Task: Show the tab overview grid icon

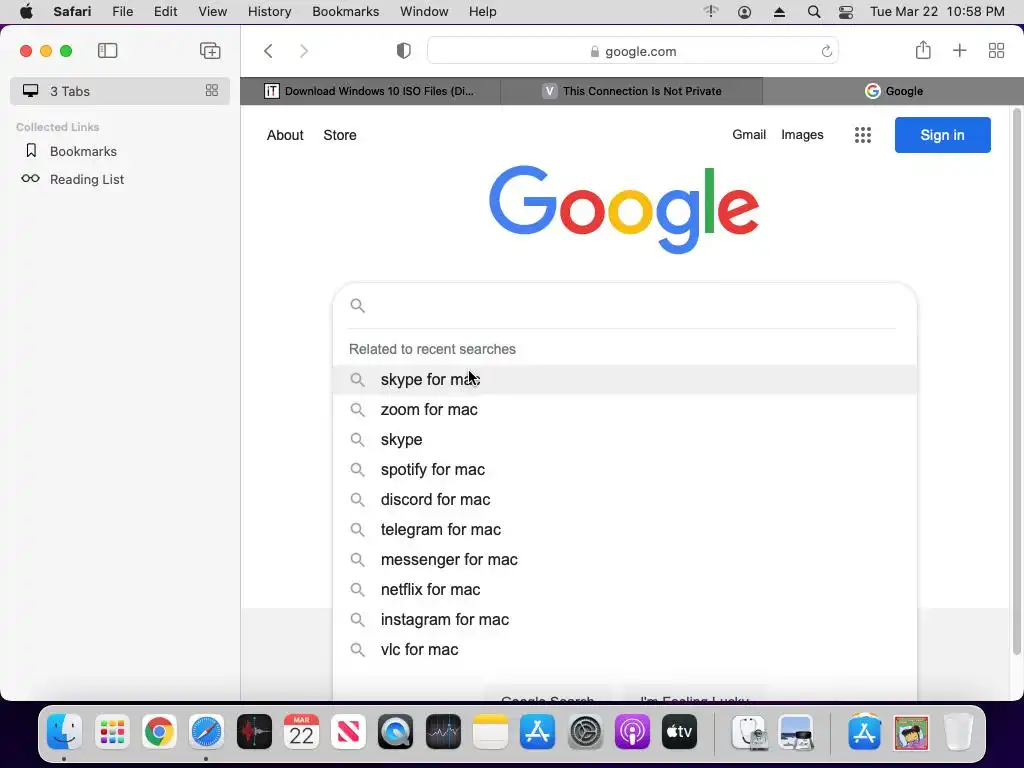Action: pos(996,50)
